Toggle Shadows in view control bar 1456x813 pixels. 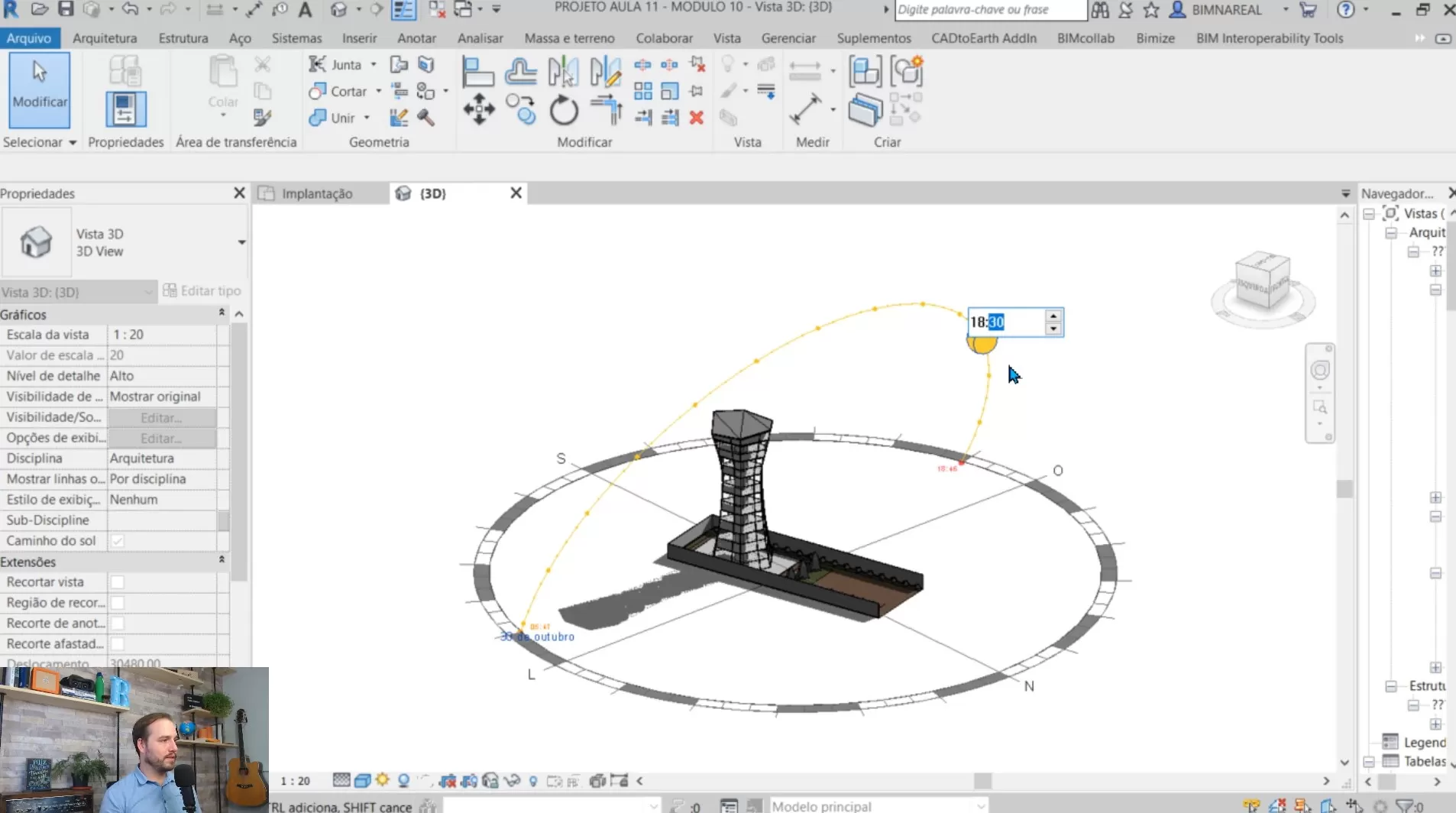pos(403,780)
